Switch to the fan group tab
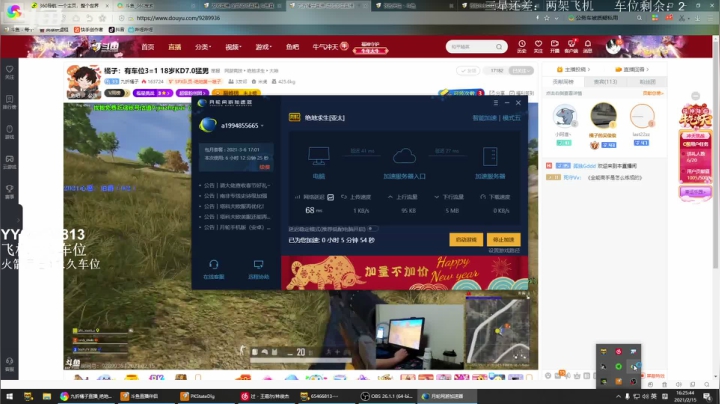Viewport: 720px width, 404px height. (x=647, y=82)
